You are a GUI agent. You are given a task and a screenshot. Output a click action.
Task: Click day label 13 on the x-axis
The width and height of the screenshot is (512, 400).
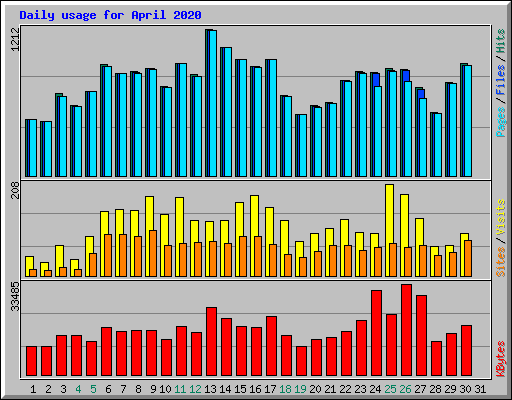[x=210, y=389]
